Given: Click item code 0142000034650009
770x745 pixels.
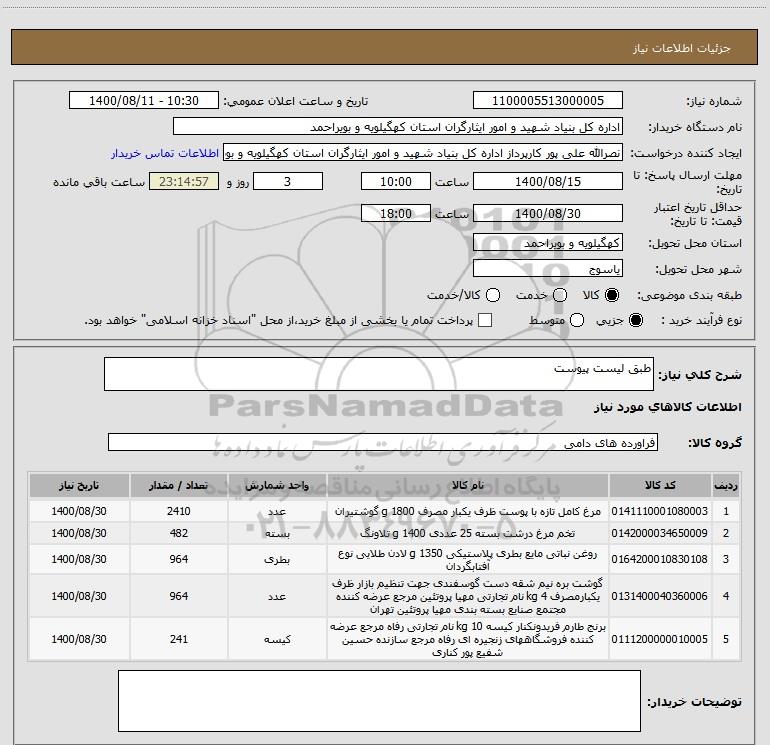Looking at the screenshot, I should coord(660,533).
